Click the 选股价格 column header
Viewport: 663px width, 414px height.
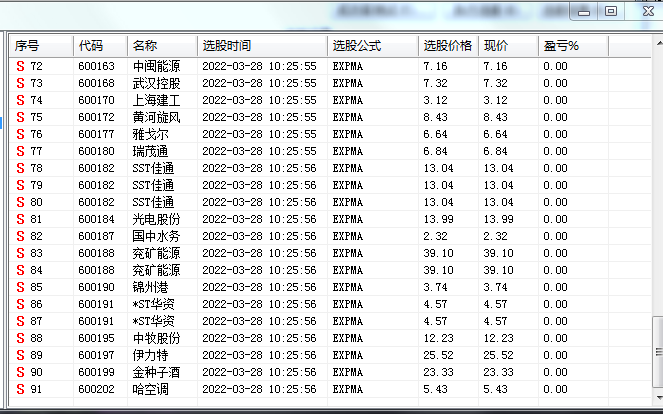pyautogui.click(x=449, y=46)
